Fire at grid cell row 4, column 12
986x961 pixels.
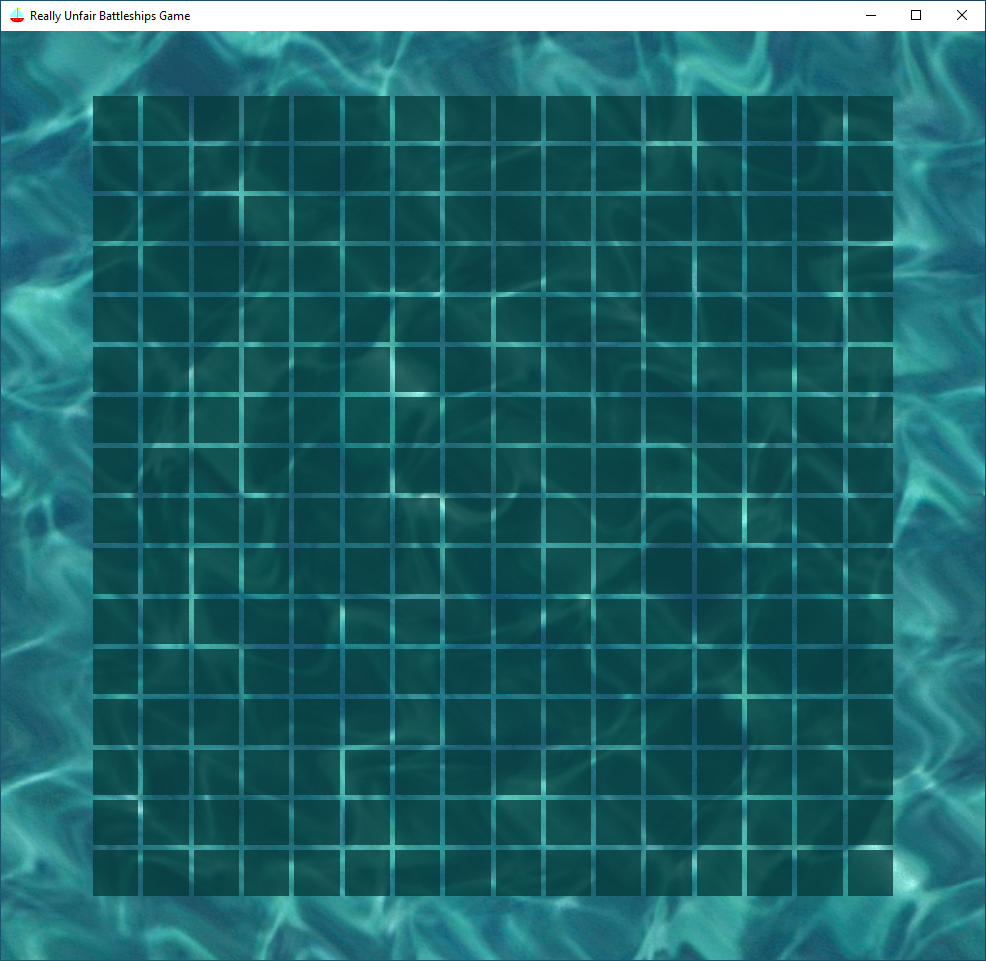(669, 269)
